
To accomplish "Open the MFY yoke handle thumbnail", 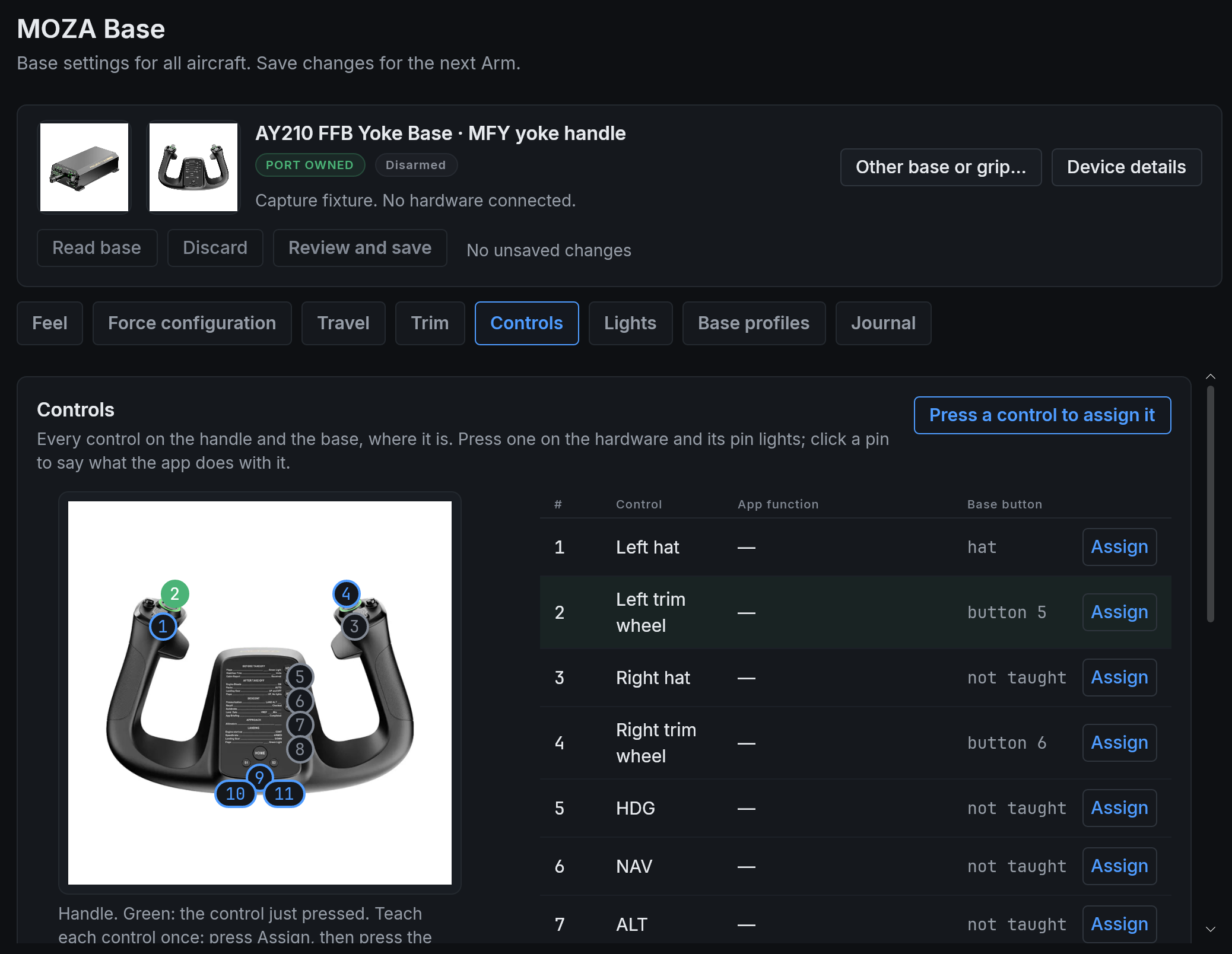I will 193,167.
